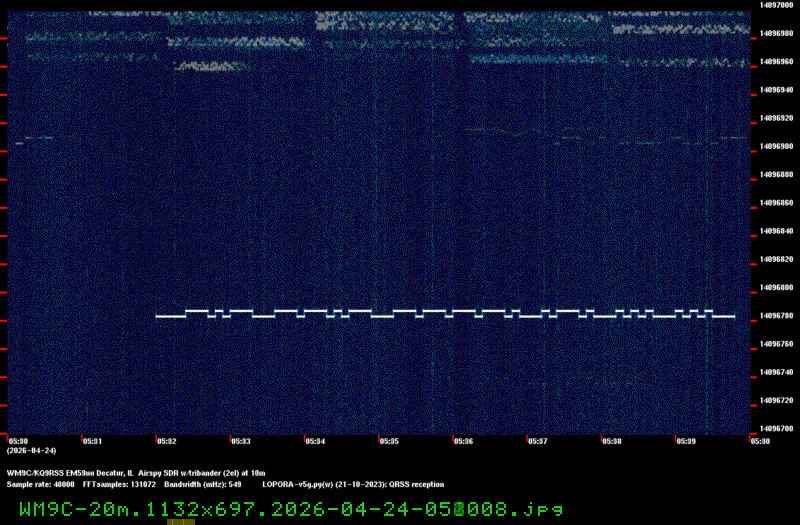Click the start of the white FSK trace

click(x=158, y=316)
